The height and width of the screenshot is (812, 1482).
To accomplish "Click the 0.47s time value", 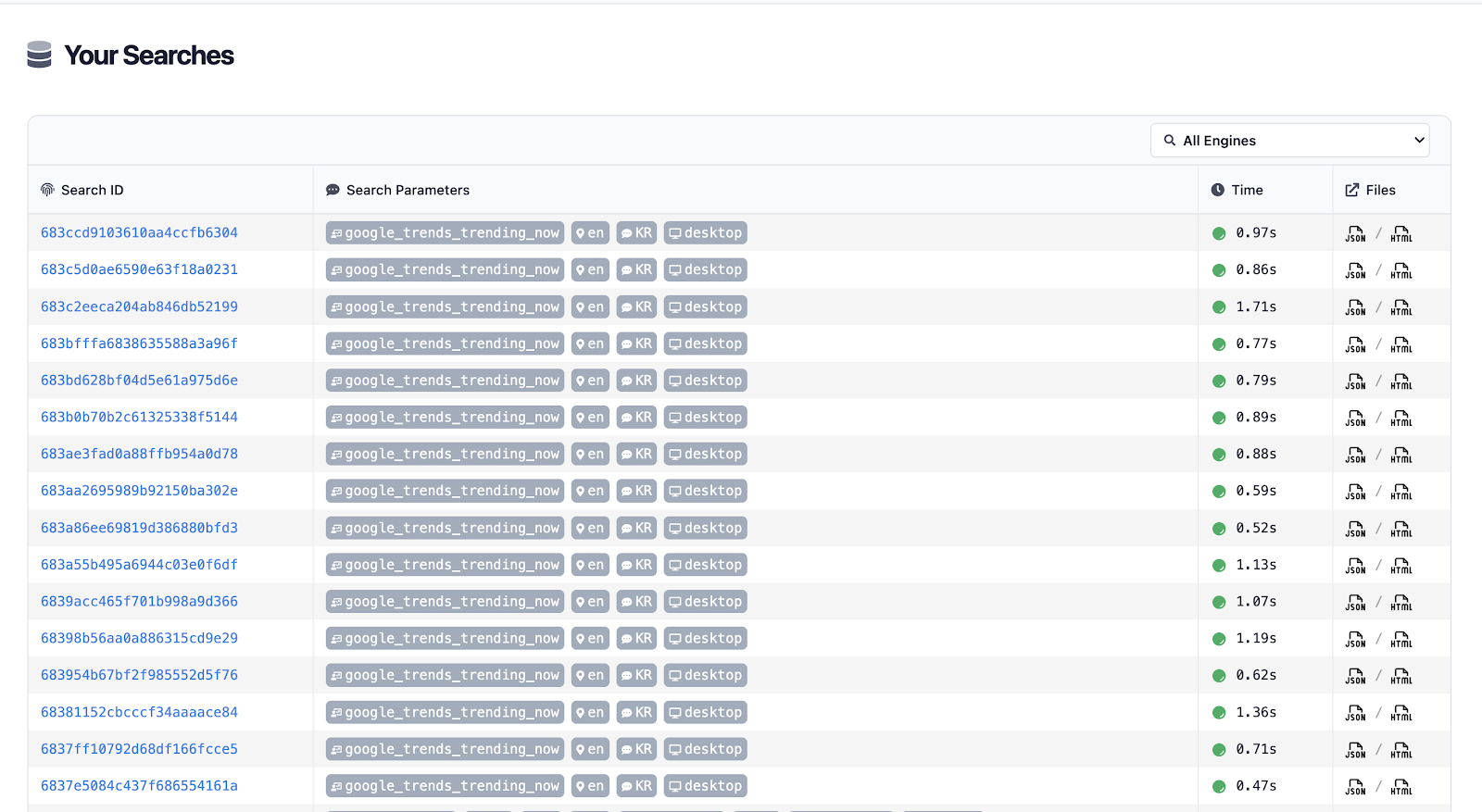I will (x=1256, y=786).
